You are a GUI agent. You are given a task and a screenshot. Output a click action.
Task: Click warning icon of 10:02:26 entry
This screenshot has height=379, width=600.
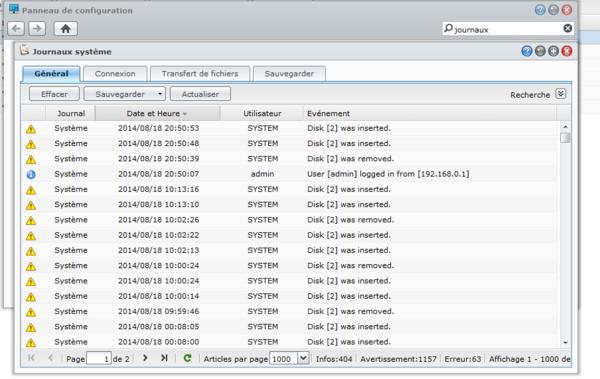(31, 221)
